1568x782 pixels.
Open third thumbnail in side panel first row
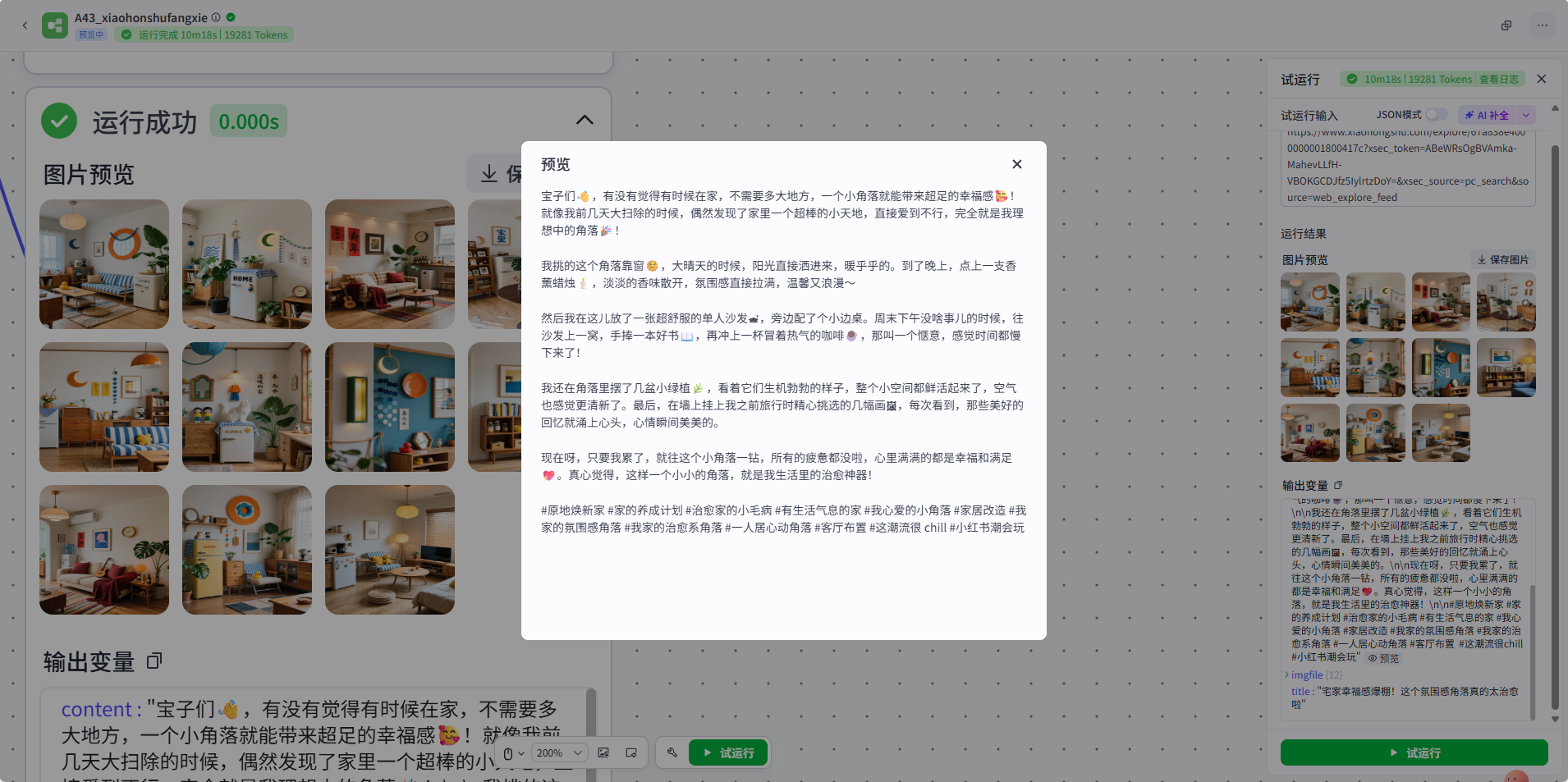coord(1441,302)
